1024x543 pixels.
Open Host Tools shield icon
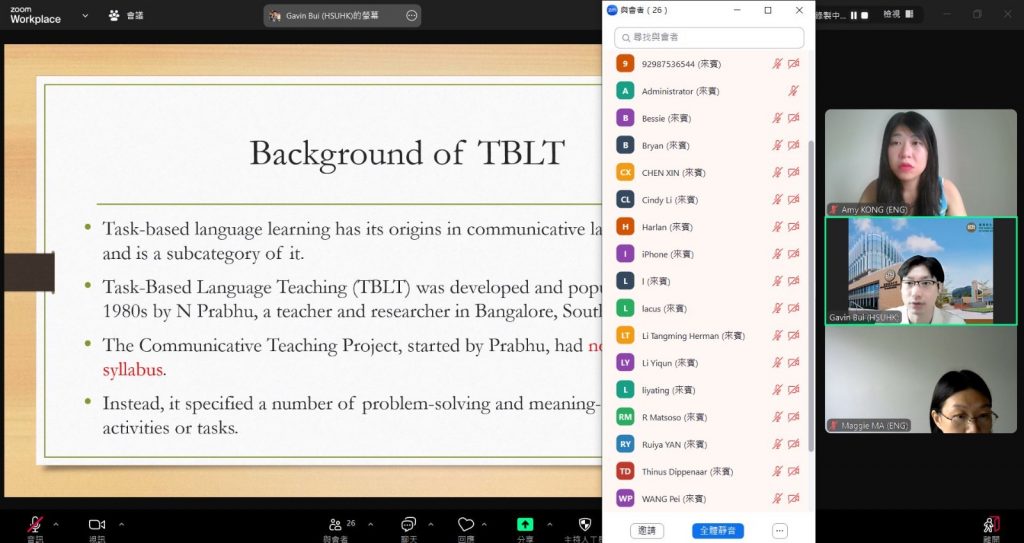[x=585, y=525]
